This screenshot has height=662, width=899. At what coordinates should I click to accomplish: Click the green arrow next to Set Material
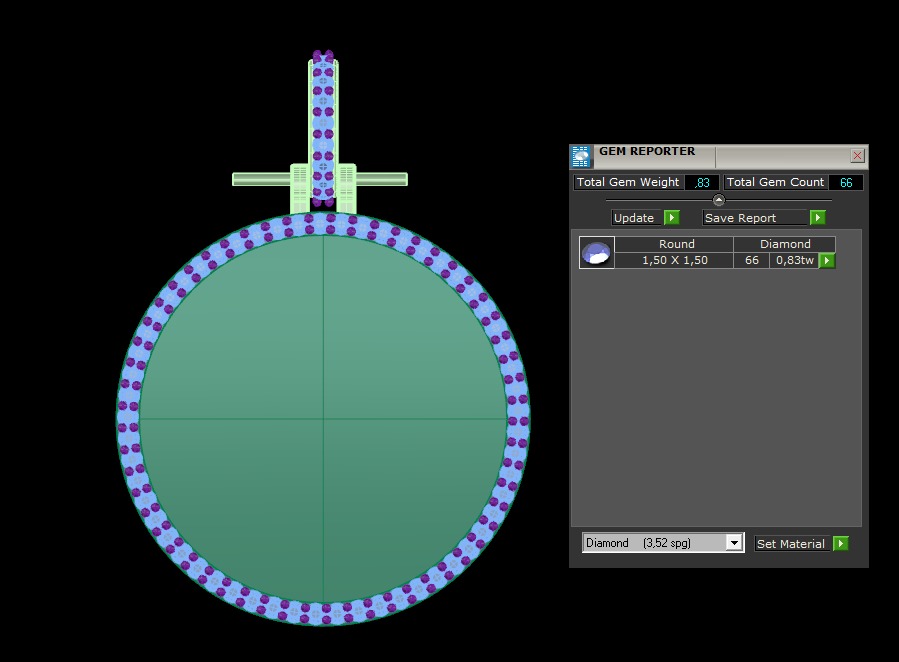coord(841,543)
